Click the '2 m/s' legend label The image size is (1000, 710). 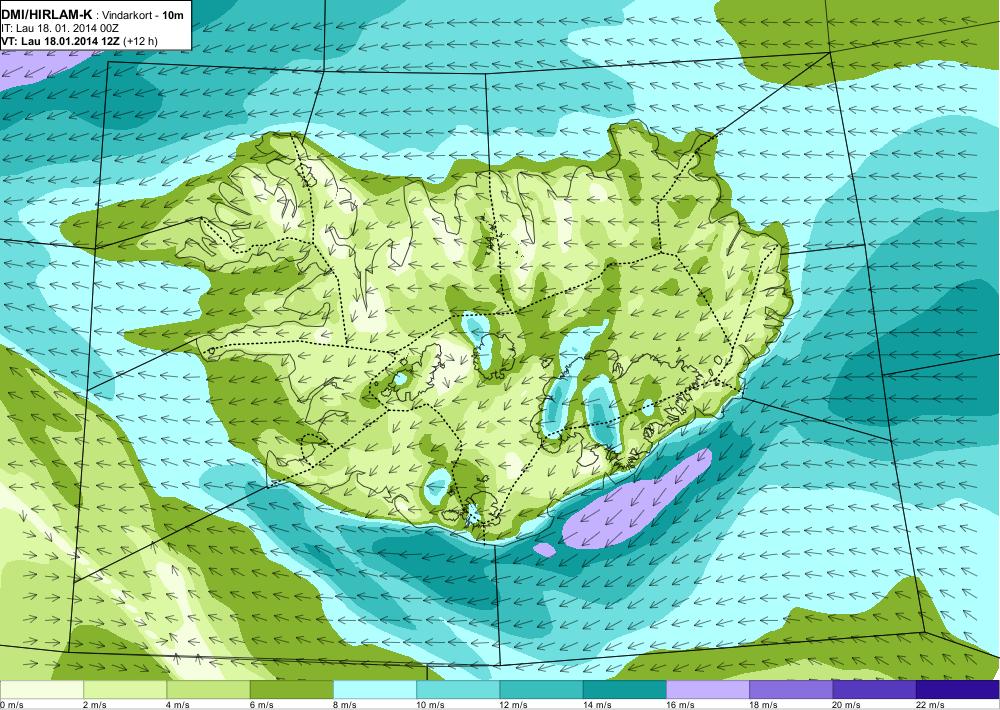[x=95, y=705]
